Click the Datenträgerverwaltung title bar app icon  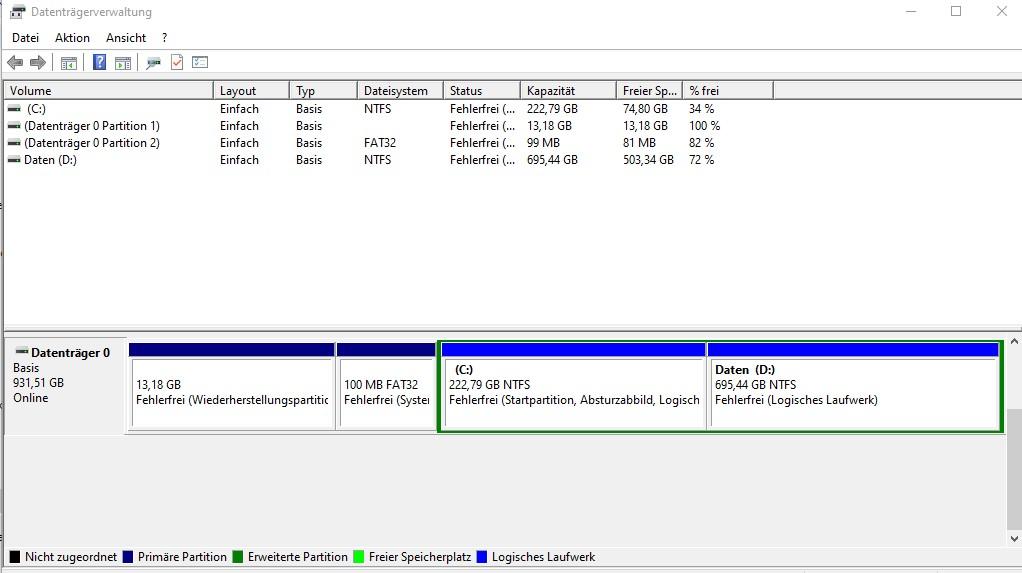click(x=18, y=12)
